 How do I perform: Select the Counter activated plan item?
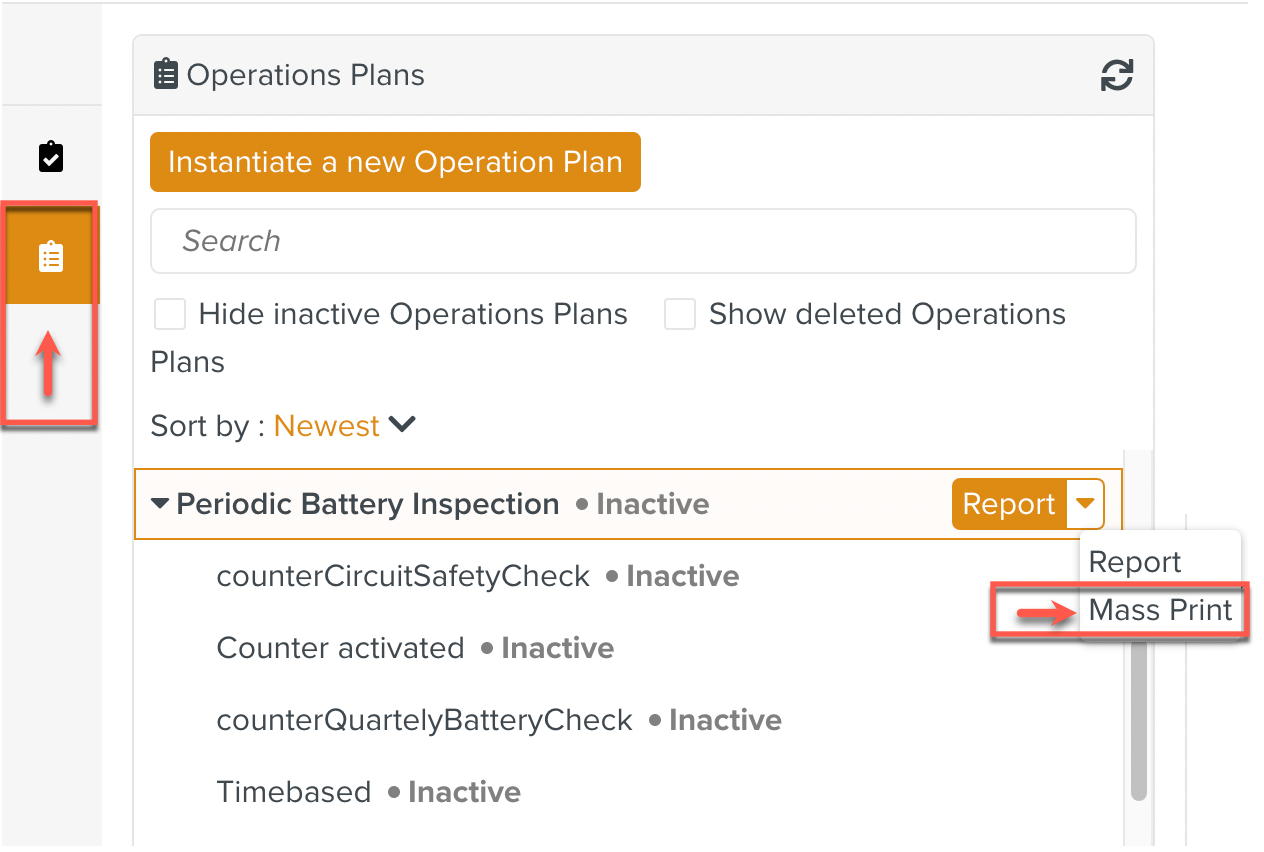[x=340, y=648]
